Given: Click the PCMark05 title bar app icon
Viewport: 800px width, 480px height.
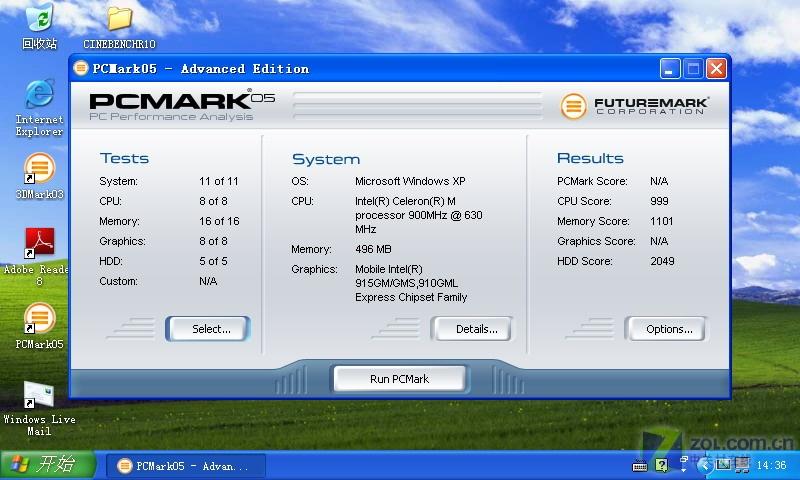Looking at the screenshot, I should coord(81,68).
